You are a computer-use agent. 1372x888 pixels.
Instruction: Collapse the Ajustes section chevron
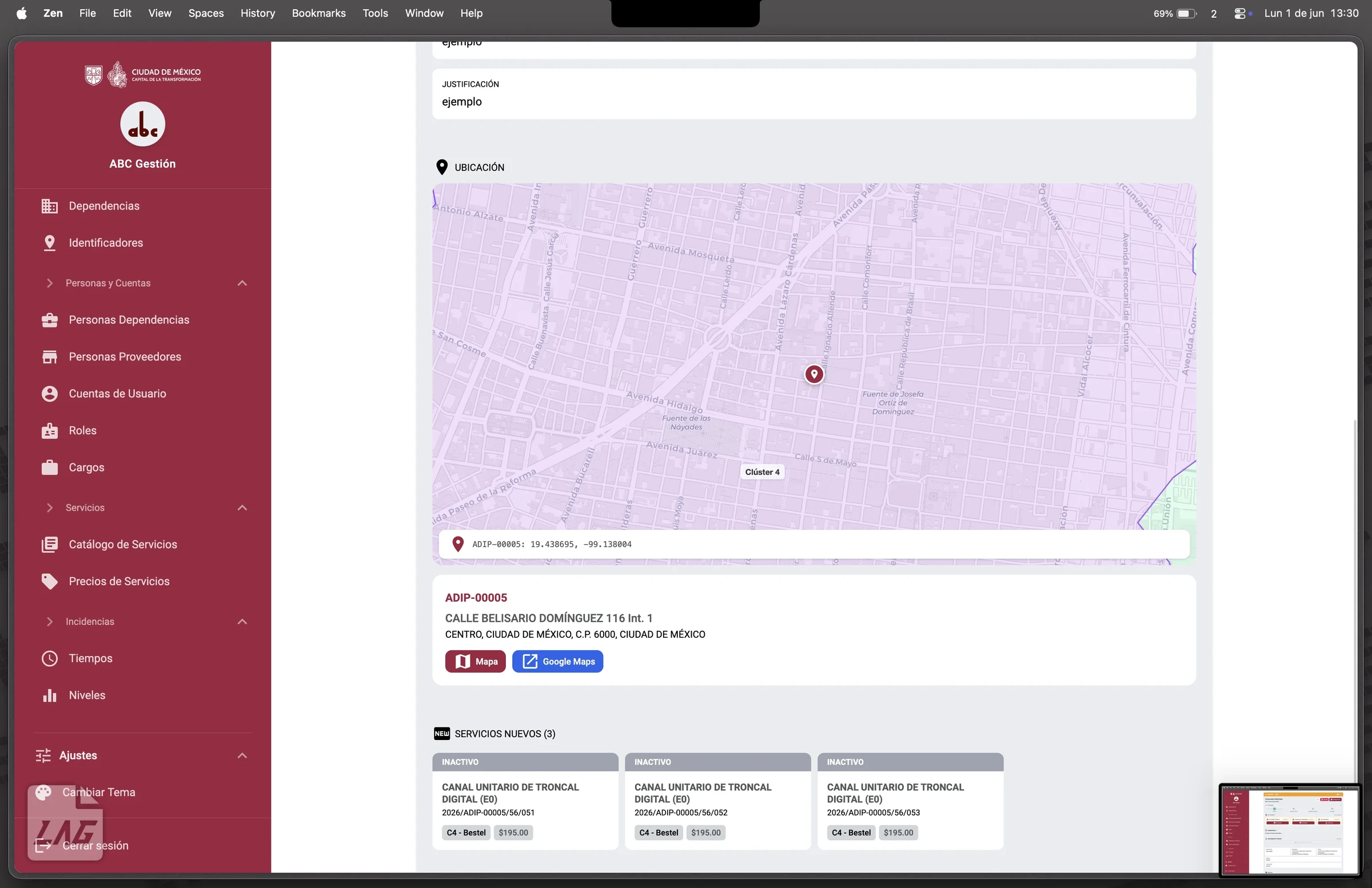pyautogui.click(x=242, y=755)
